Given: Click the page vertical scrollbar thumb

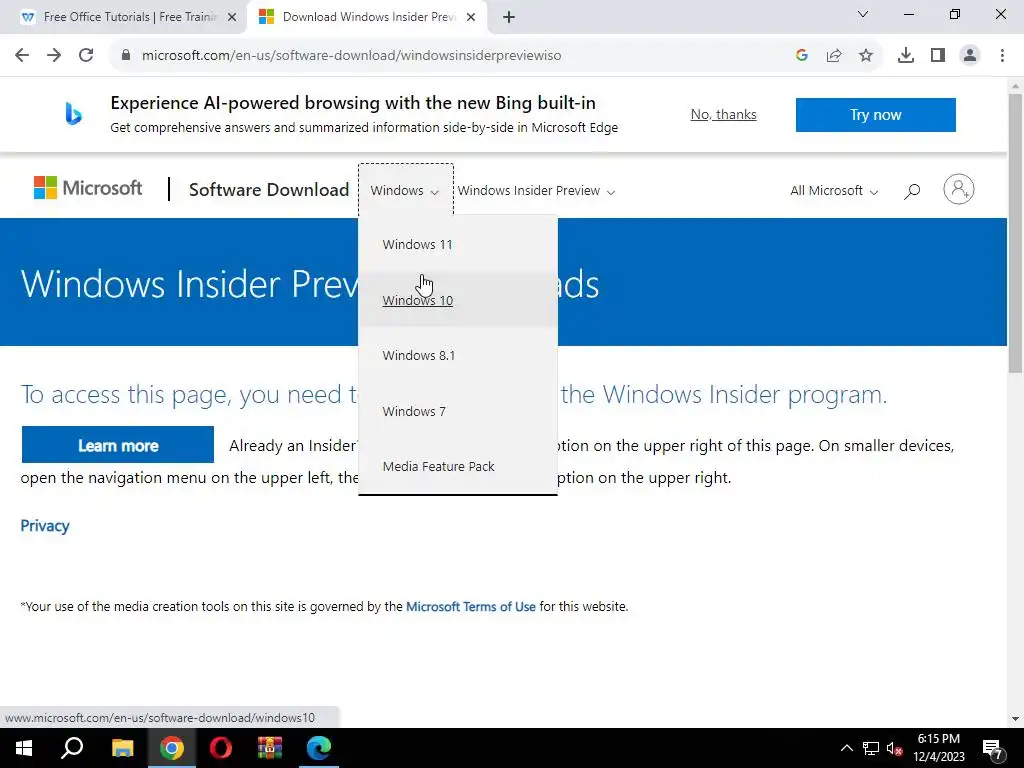Looking at the screenshot, I should point(1015,232).
